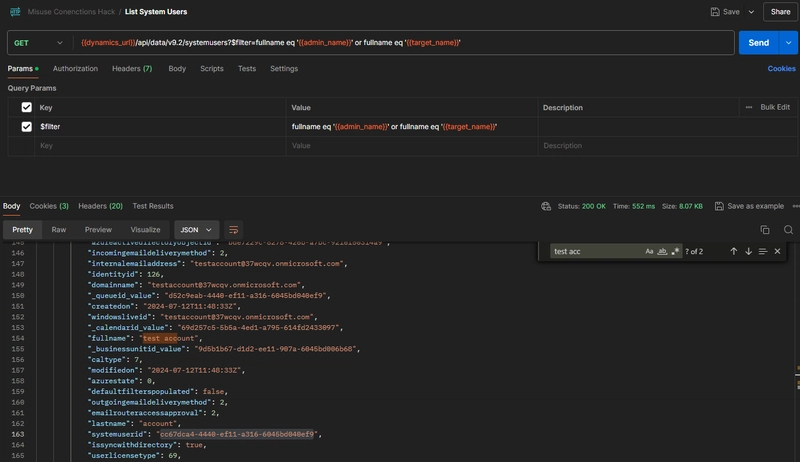
Task: Open the JSON format dropdown
Action: tap(196, 229)
